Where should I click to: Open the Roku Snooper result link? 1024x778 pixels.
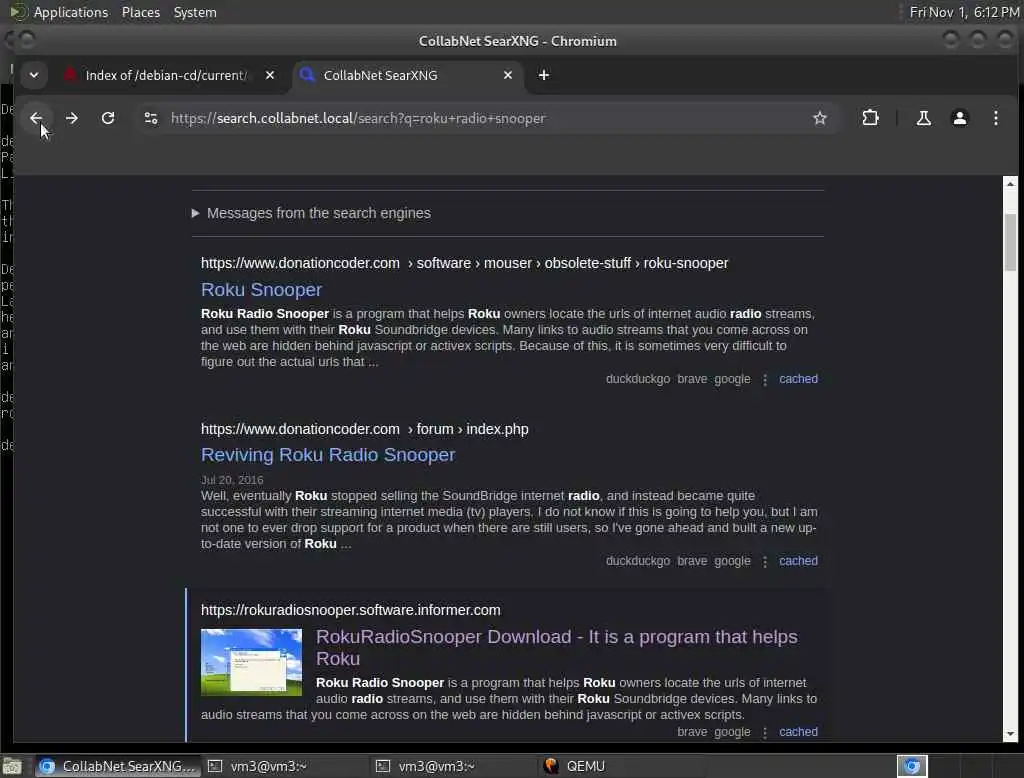point(261,289)
